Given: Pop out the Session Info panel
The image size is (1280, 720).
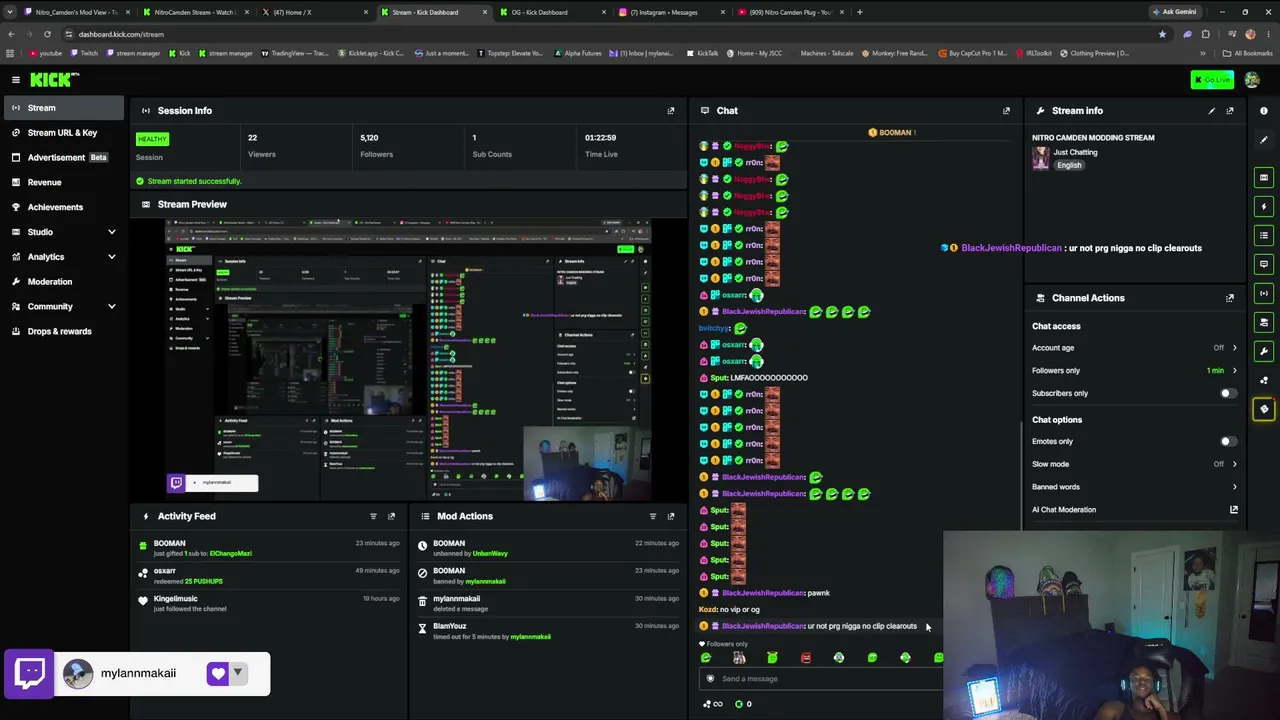Looking at the screenshot, I should 671,111.
